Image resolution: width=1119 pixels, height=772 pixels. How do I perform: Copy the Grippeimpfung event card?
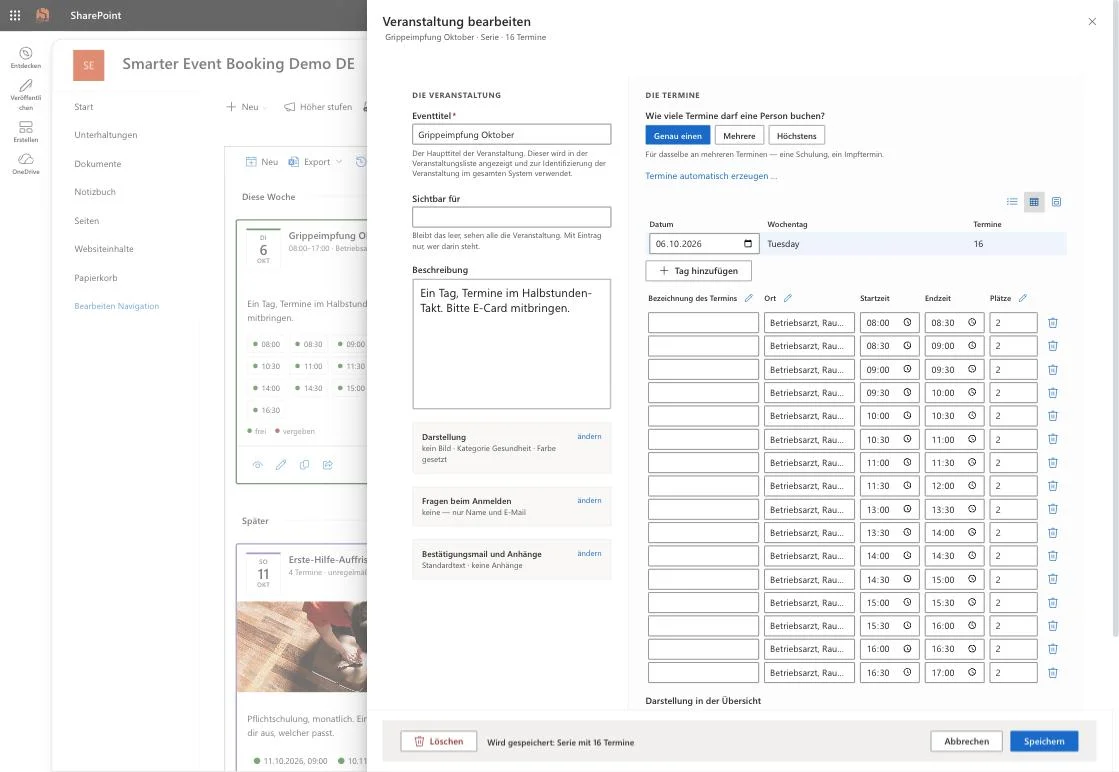point(305,464)
